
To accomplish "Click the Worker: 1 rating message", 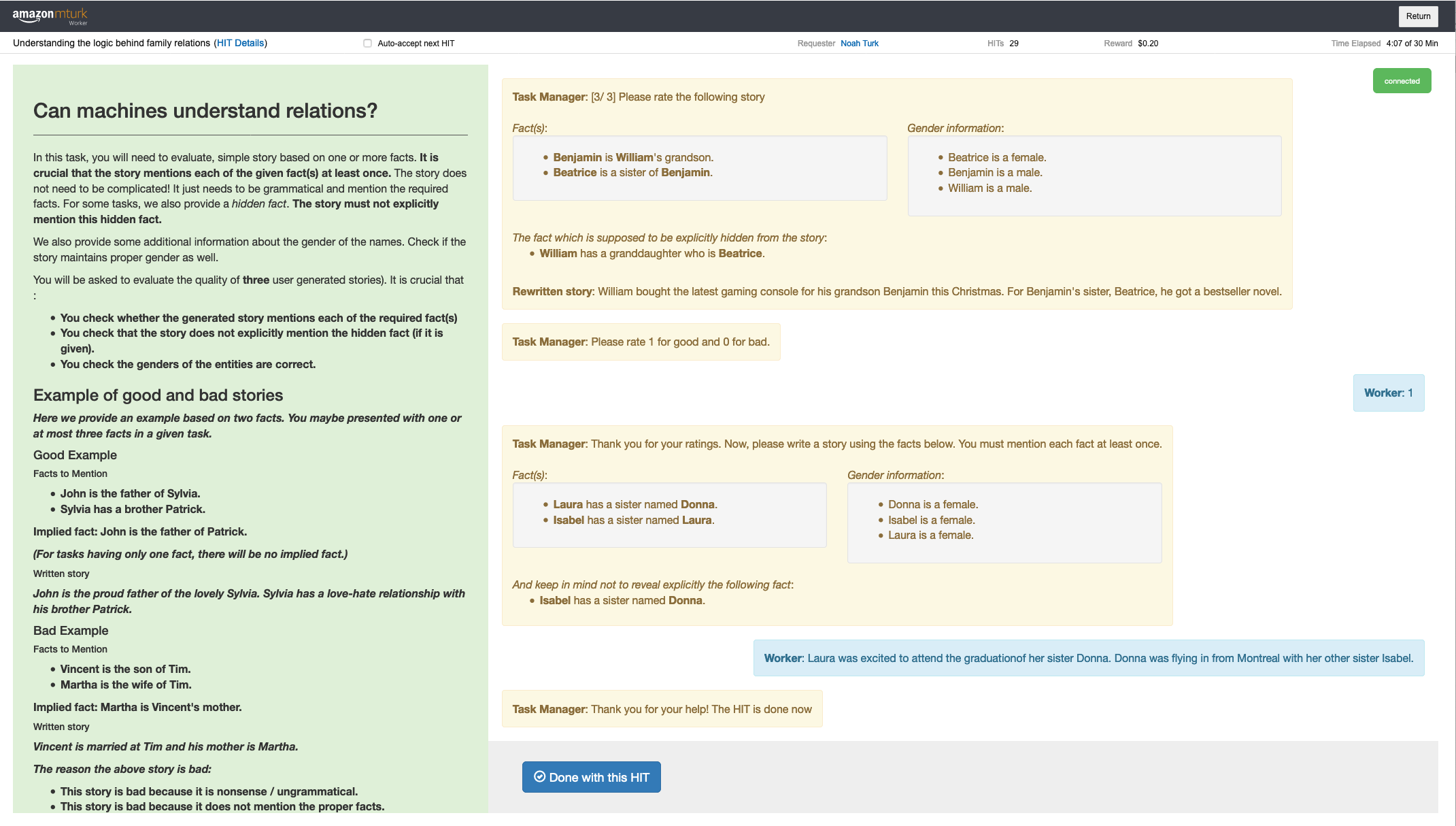I will (x=1388, y=393).
